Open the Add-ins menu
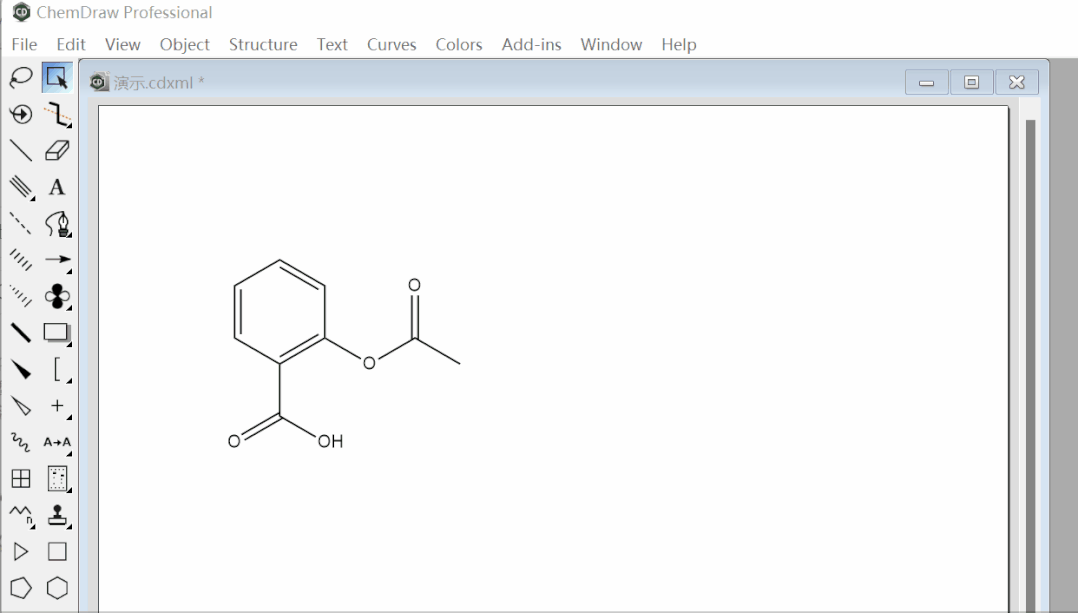This screenshot has width=1078, height=613. [x=531, y=45]
